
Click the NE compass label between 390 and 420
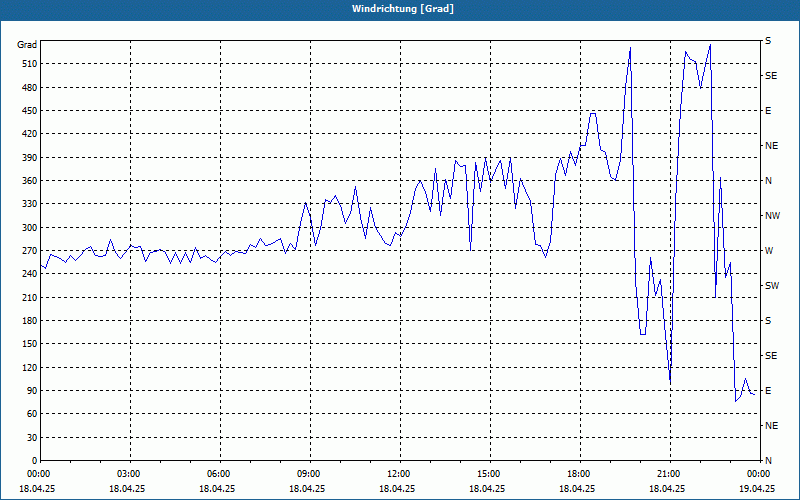pos(771,146)
